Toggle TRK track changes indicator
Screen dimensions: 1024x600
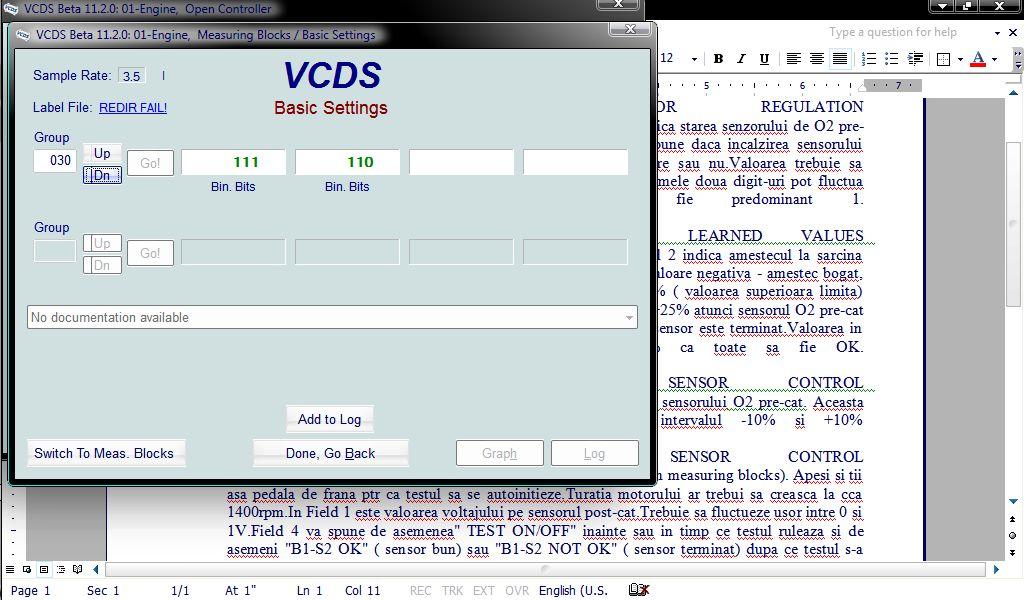pos(452,590)
